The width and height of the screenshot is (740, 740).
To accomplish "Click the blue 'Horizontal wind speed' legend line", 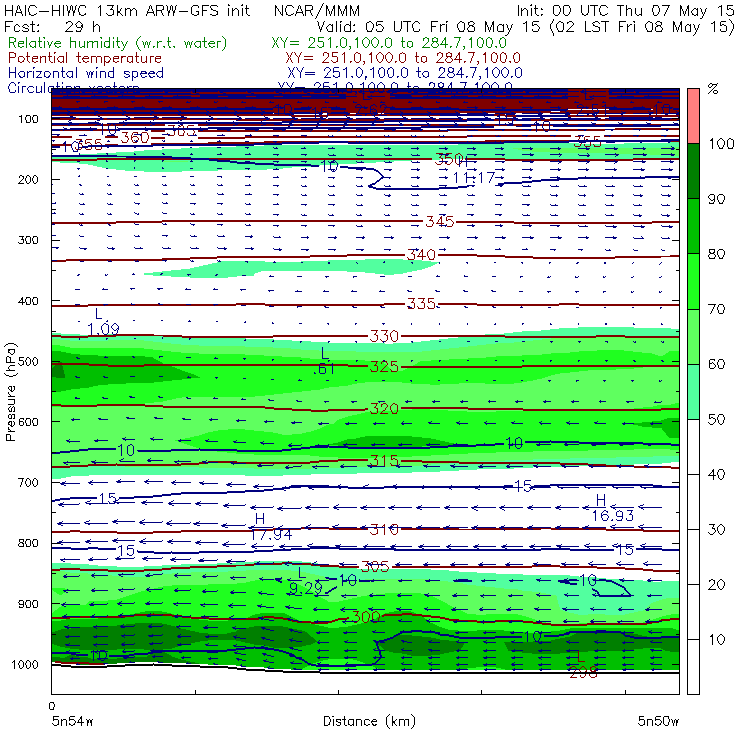I will click(86, 73).
